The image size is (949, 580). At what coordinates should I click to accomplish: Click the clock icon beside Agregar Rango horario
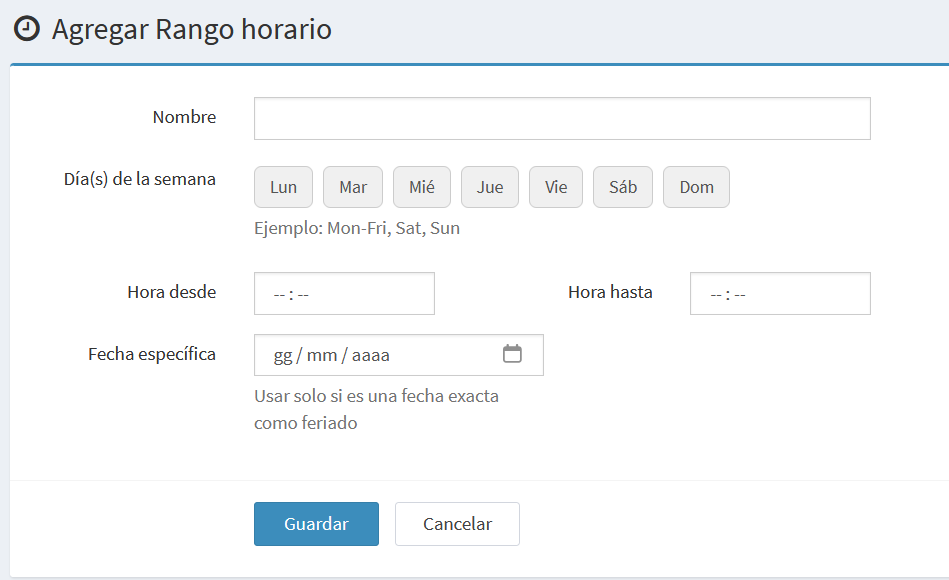coord(27,28)
